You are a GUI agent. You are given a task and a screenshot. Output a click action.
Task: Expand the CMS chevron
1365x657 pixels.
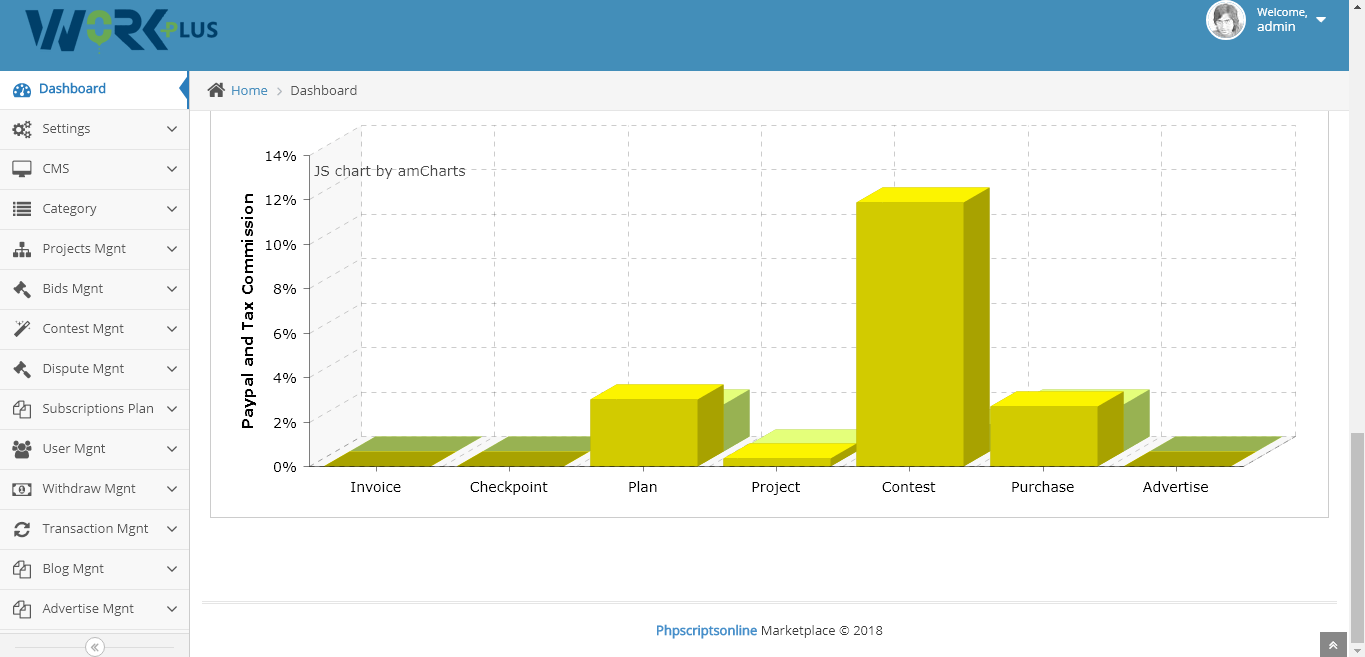coord(172,169)
